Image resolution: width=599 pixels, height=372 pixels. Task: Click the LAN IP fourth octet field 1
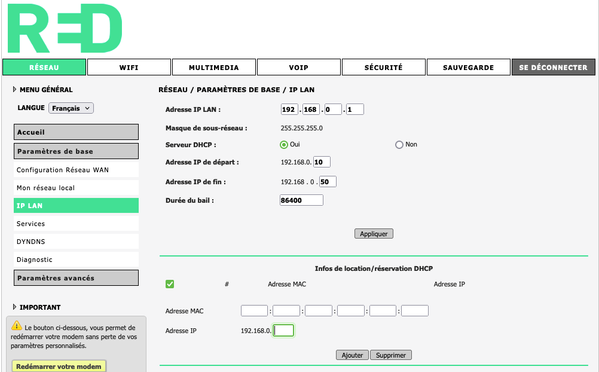[355, 110]
